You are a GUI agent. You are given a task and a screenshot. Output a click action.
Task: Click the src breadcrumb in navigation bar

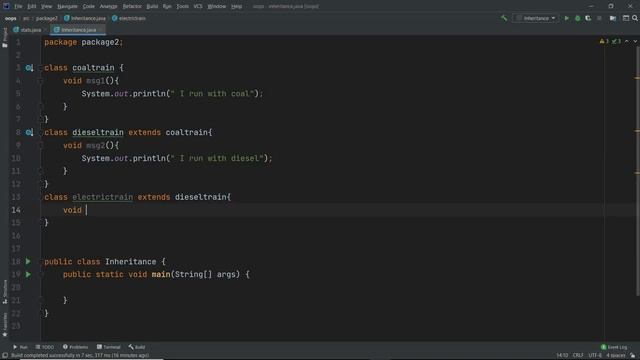[x=26, y=18]
